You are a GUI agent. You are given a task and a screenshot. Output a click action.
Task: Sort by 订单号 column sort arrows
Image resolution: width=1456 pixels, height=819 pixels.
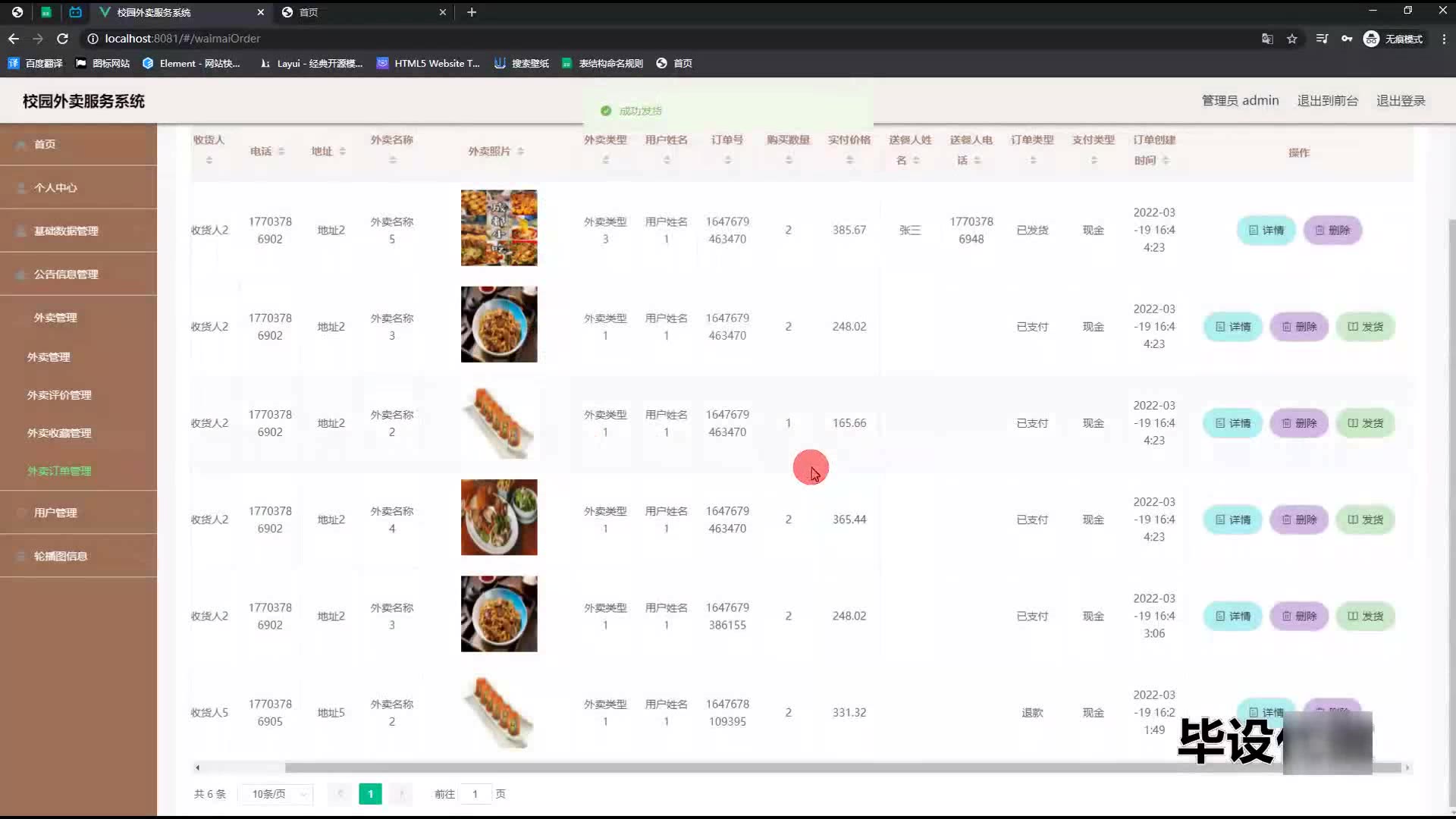point(727,160)
